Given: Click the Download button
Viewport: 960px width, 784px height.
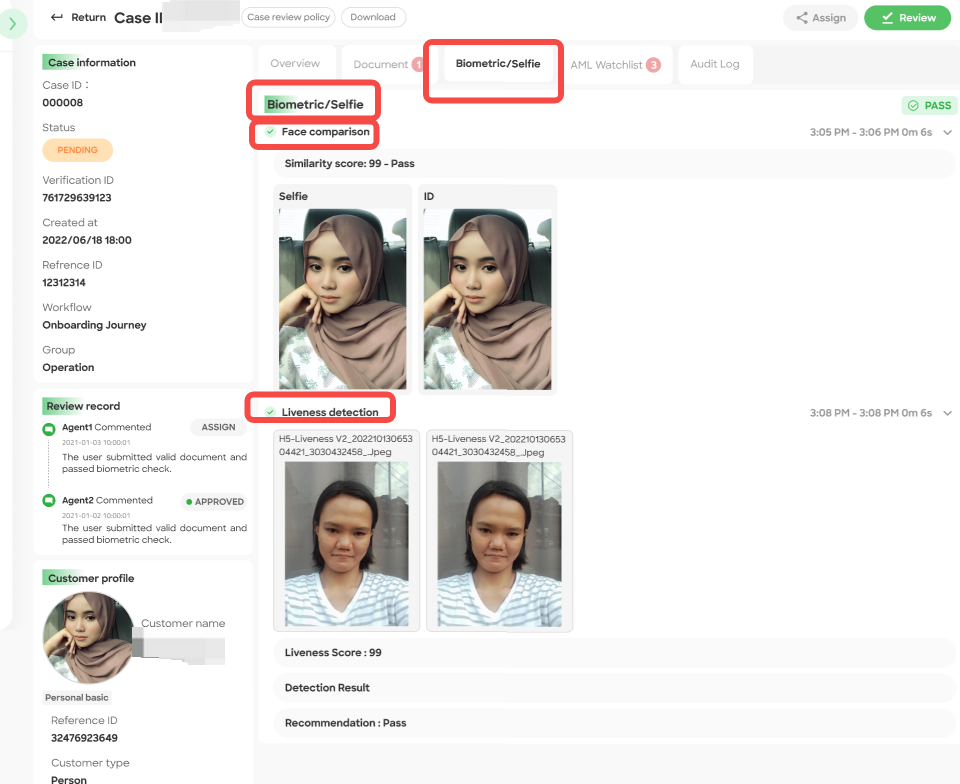Looking at the screenshot, I should pos(373,17).
